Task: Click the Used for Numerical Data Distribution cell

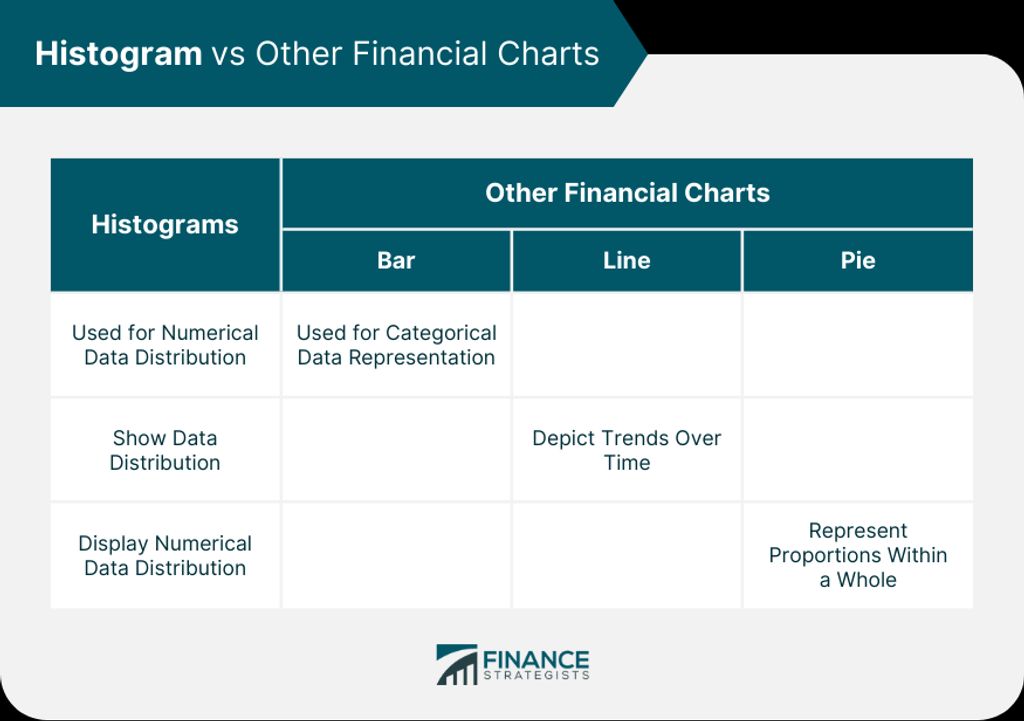Action: [165, 345]
